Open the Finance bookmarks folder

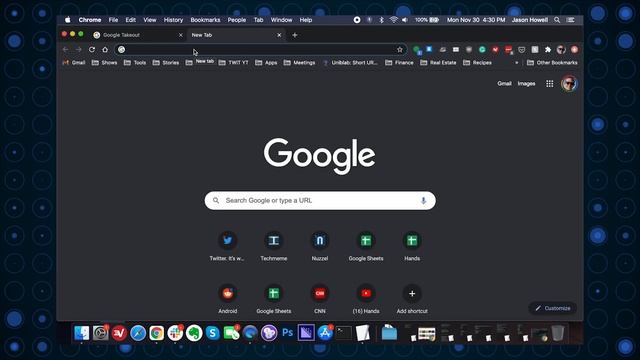pos(400,63)
